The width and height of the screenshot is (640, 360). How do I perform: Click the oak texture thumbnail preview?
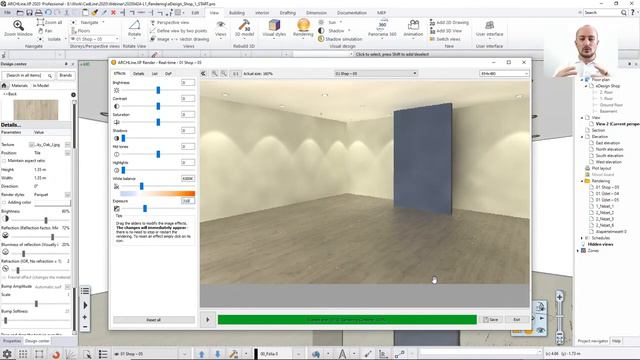[x=36, y=109]
